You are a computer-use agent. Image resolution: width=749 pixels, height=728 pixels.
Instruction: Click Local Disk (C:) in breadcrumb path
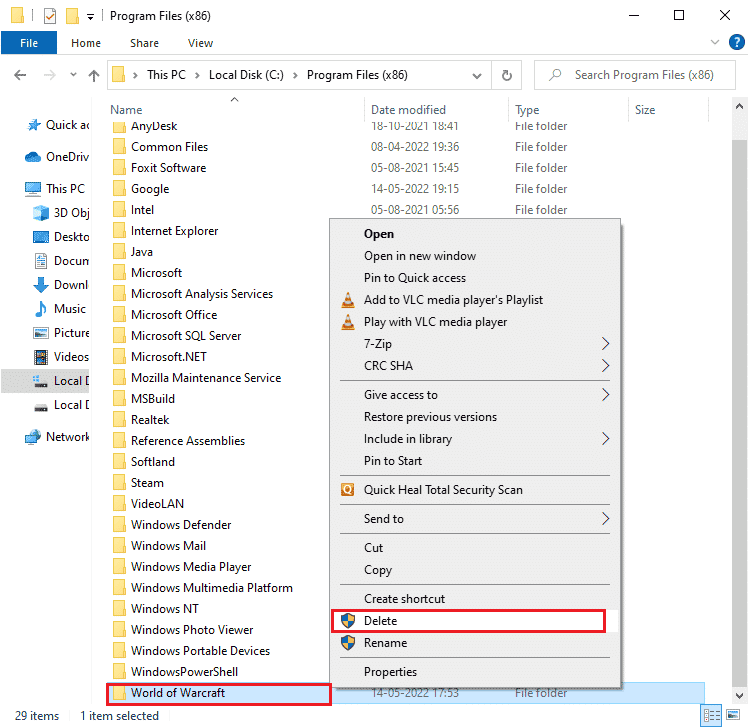pyautogui.click(x=247, y=75)
